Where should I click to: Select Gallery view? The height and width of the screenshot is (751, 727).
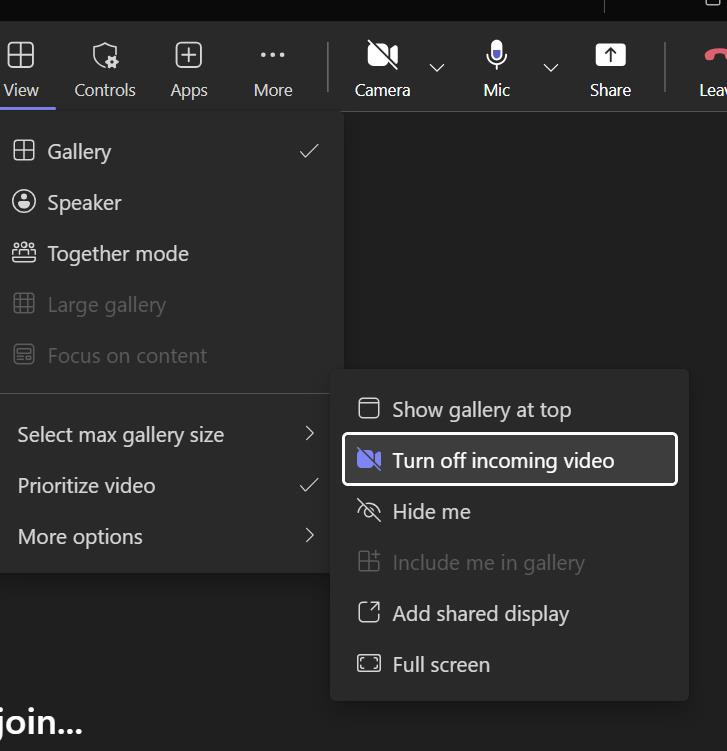click(165, 151)
